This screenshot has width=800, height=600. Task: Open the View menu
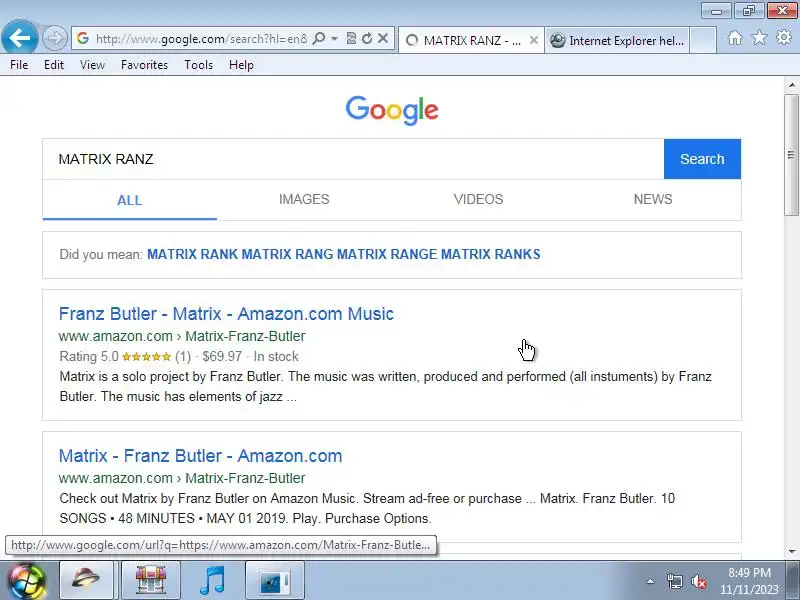(x=92, y=65)
